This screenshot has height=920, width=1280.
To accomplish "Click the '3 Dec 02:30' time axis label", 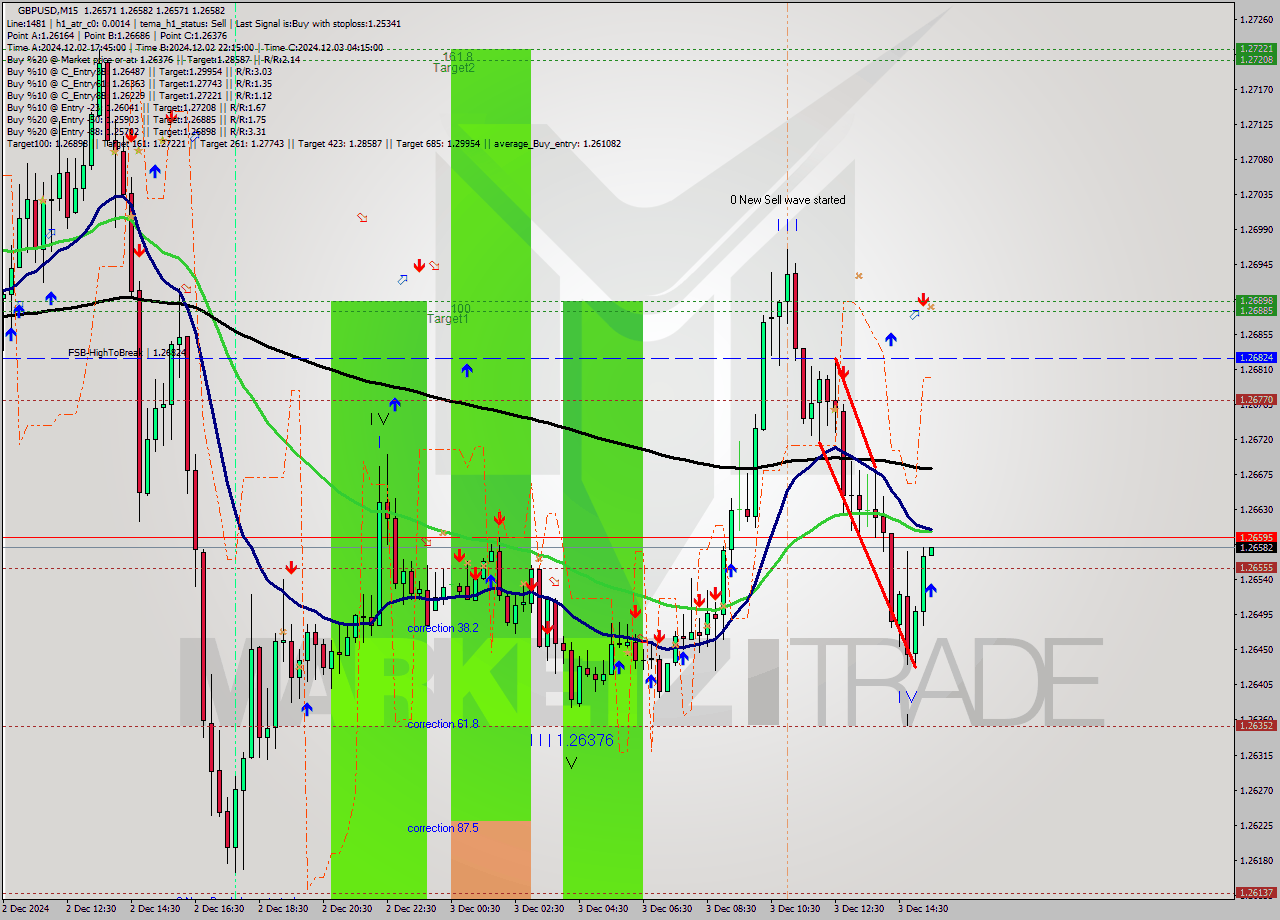I will click(539, 909).
